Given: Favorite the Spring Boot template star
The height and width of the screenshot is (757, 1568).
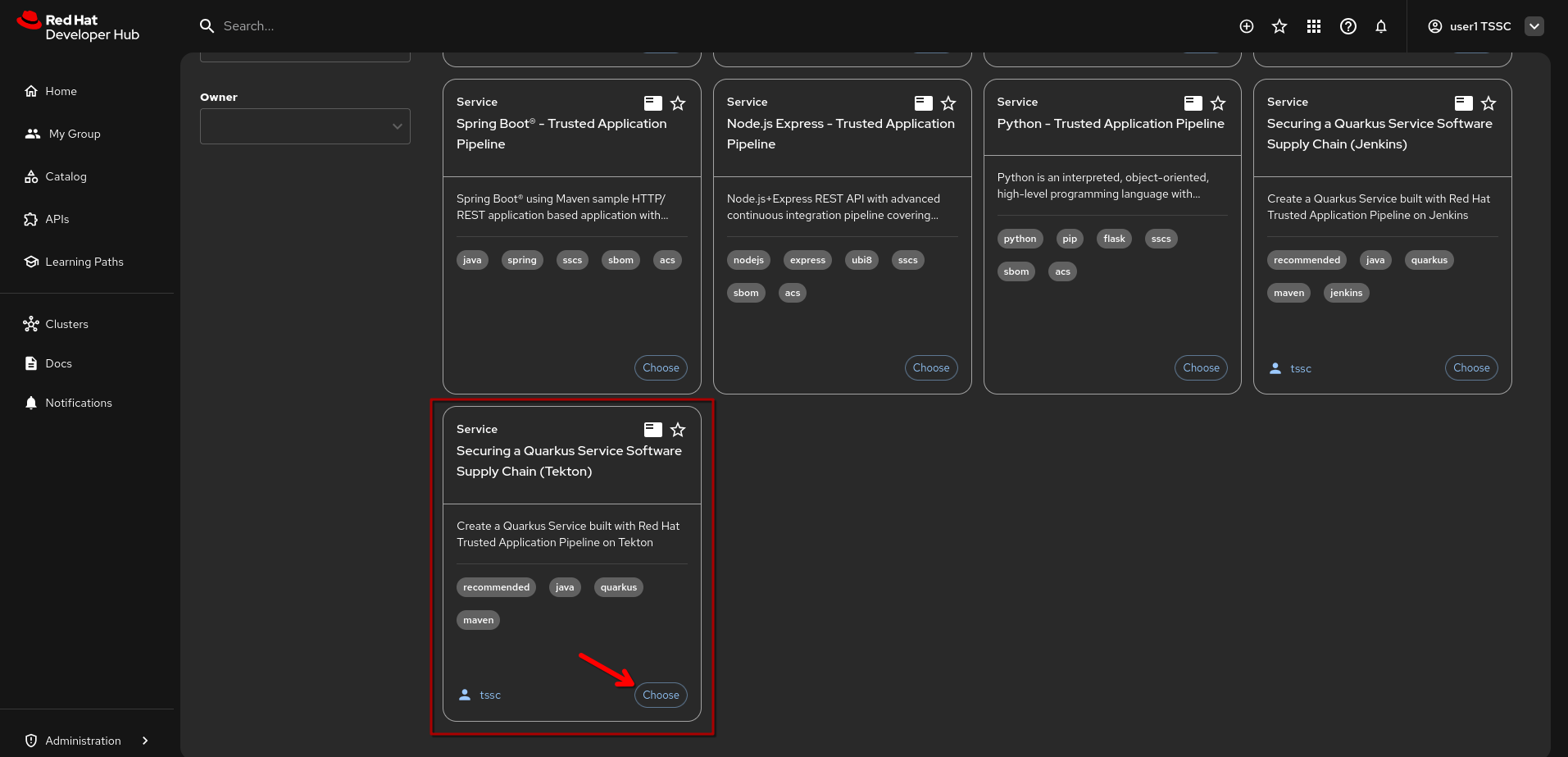Looking at the screenshot, I should click(x=678, y=103).
